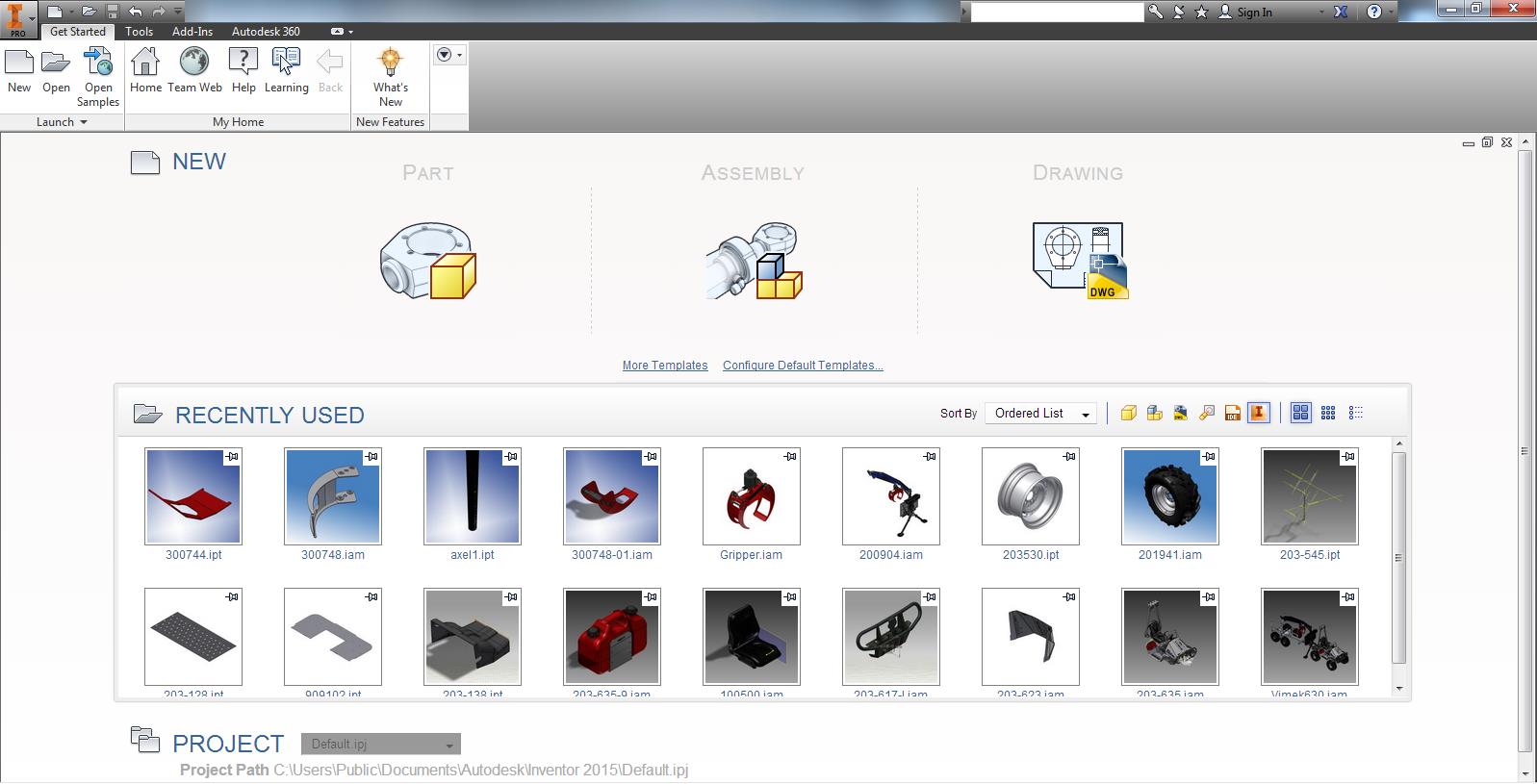Click the Recently Used list scrollbar

(x=1398, y=558)
